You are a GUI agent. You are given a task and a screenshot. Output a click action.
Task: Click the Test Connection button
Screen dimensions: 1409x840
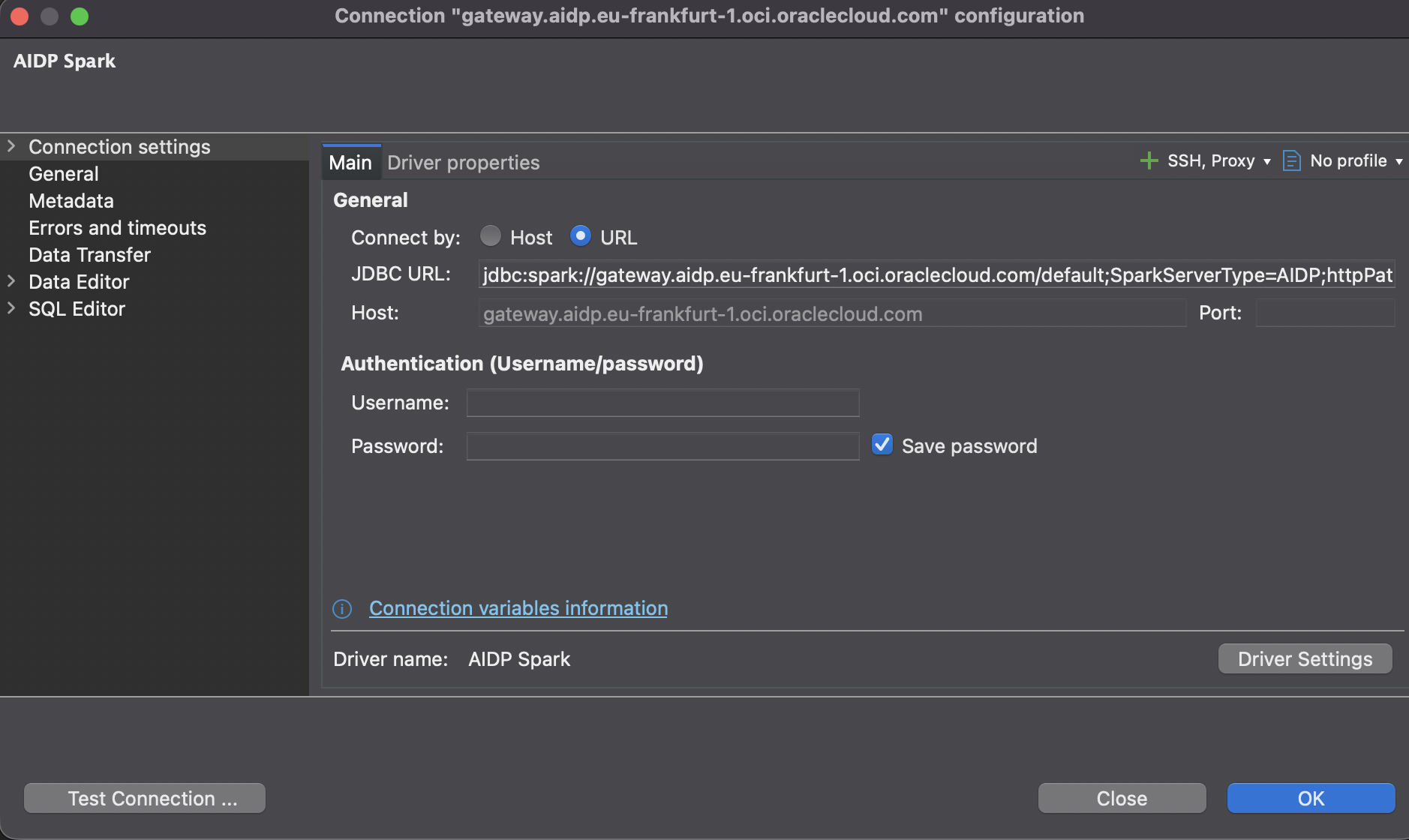pos(145,798)
